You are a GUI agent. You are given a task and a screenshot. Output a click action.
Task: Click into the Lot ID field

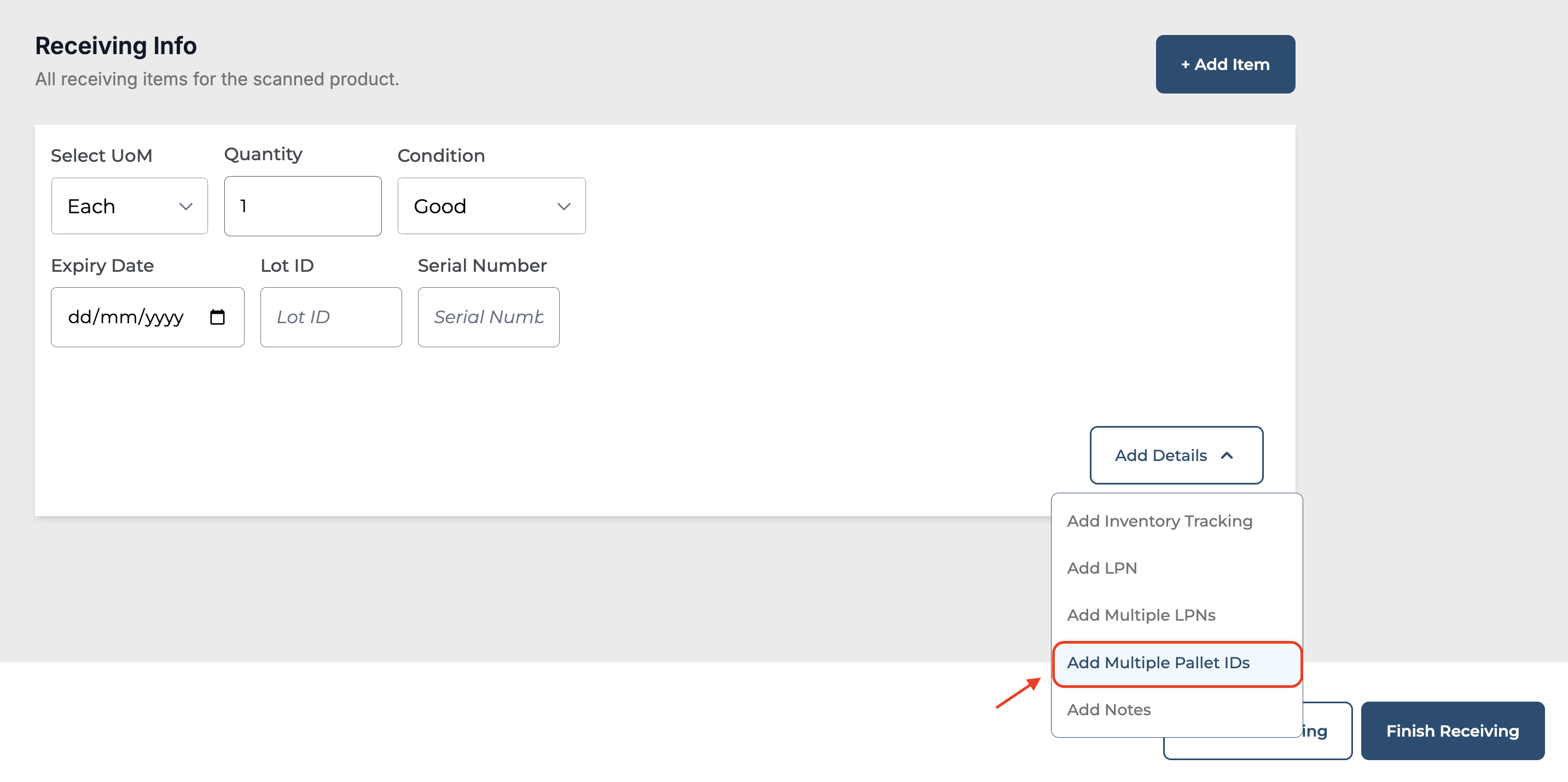click(330, 317)
